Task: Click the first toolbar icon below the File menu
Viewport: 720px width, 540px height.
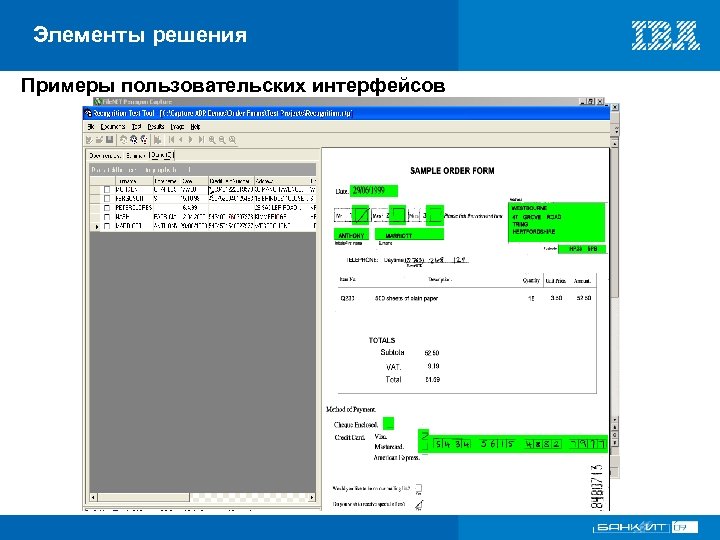Action: point(89,140)
